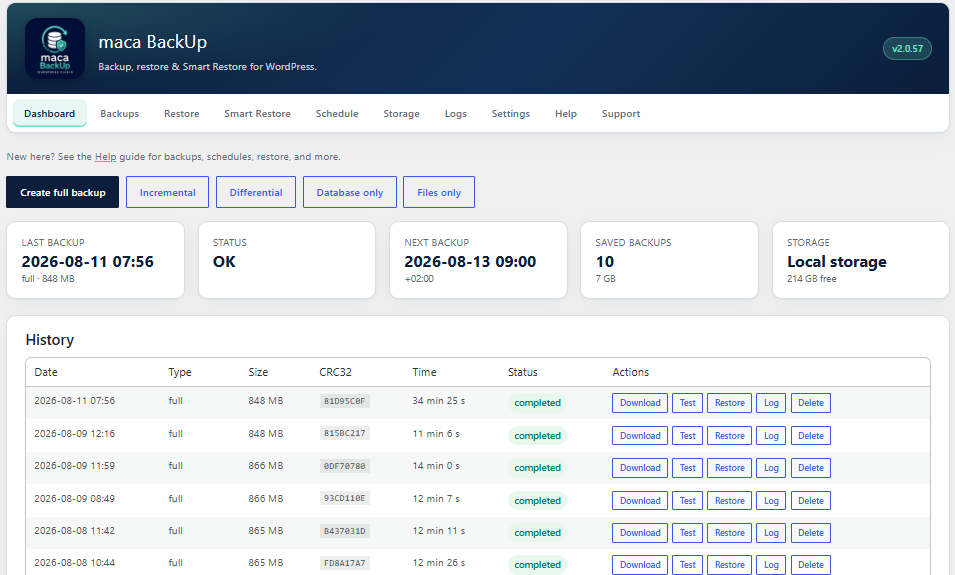This screenshot has width=955, height=575.
Task: Download the 2026-08-11 07:56 backup
Action: tap(640, 403)
